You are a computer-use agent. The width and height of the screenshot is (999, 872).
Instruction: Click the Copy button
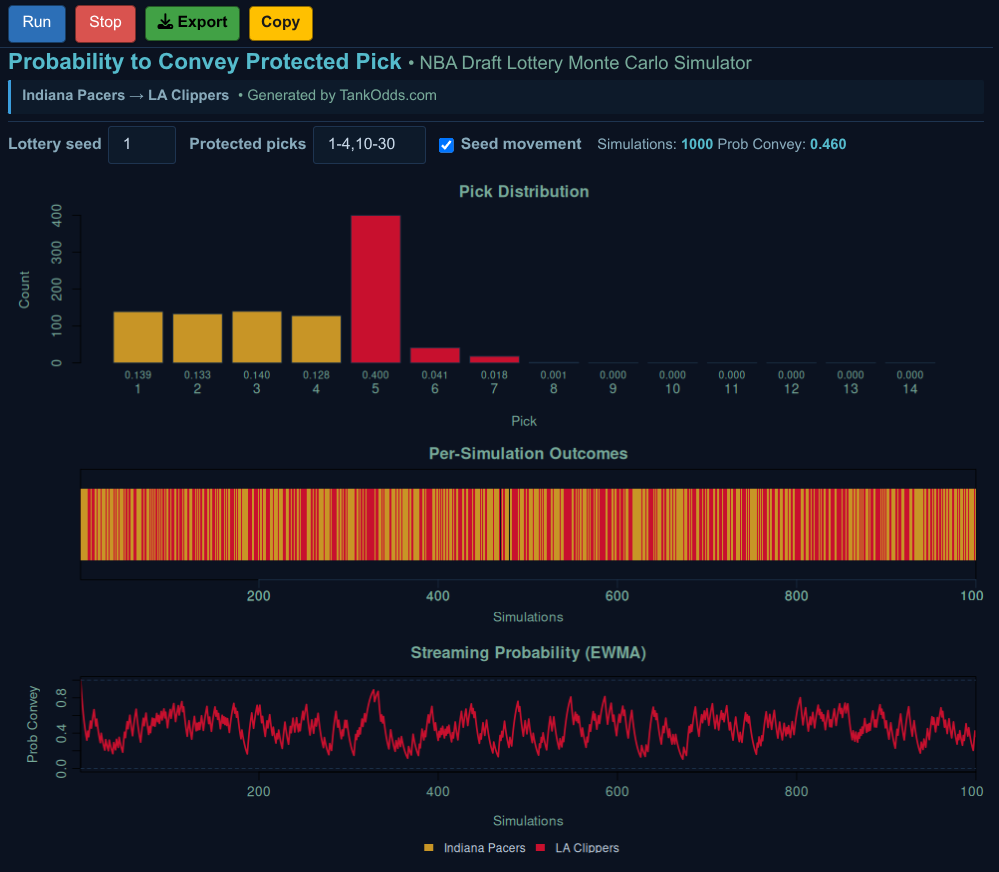(x=280, y=23)
